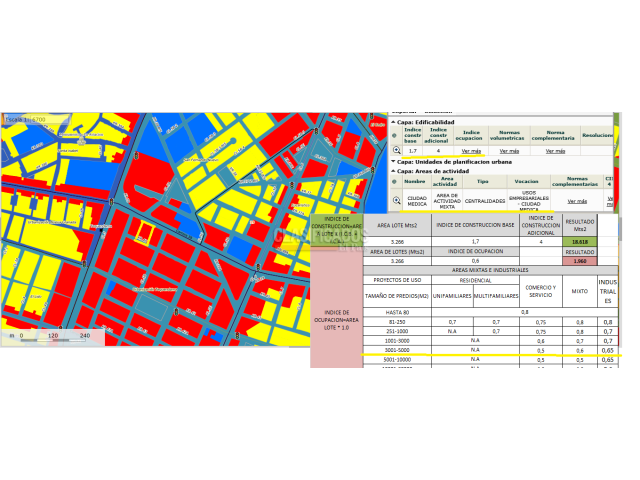
Task: Click the TAMAÑO DE PREDIOS(M2) cell
Action: tap(397, 296)
